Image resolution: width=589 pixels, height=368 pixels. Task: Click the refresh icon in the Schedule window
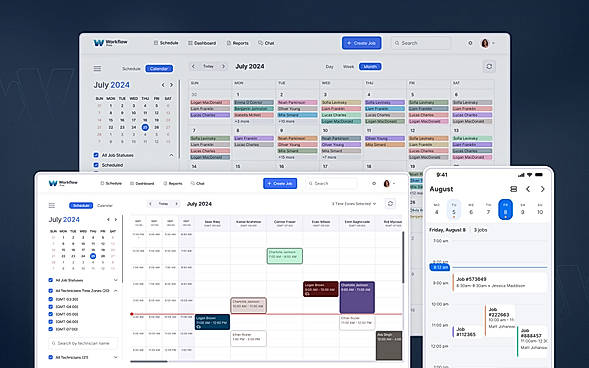click(390, 204)
